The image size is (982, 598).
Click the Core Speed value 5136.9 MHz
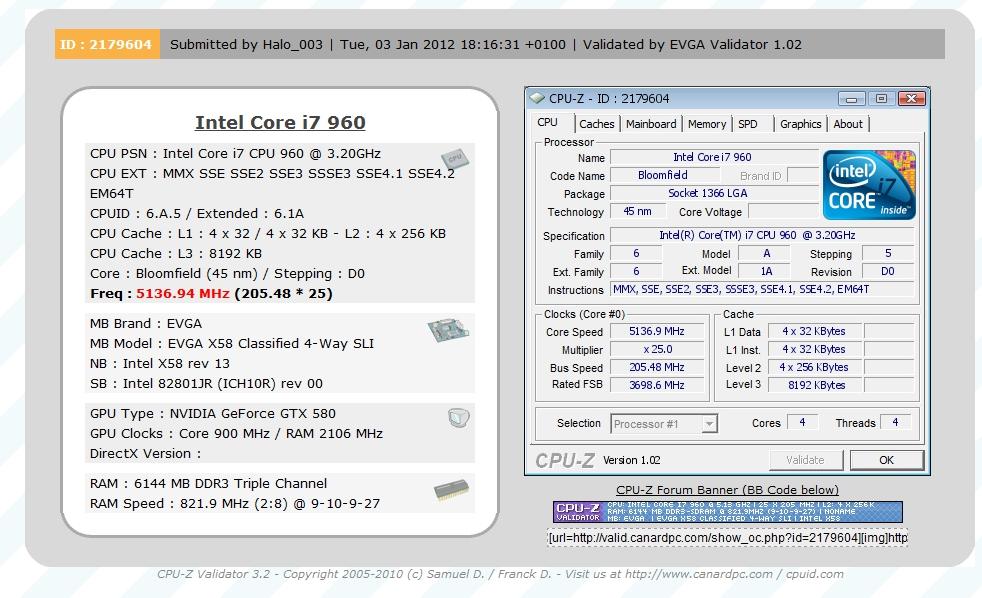pos(656,331)
